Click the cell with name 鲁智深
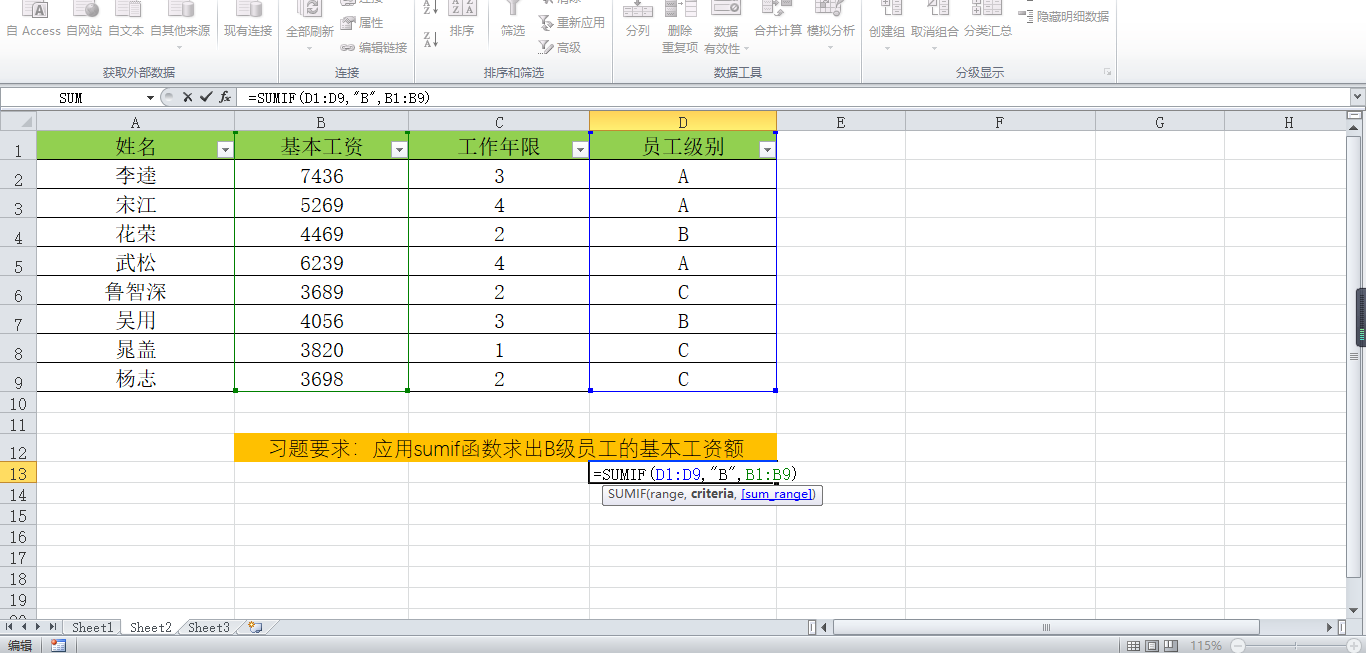 (136, 292)
